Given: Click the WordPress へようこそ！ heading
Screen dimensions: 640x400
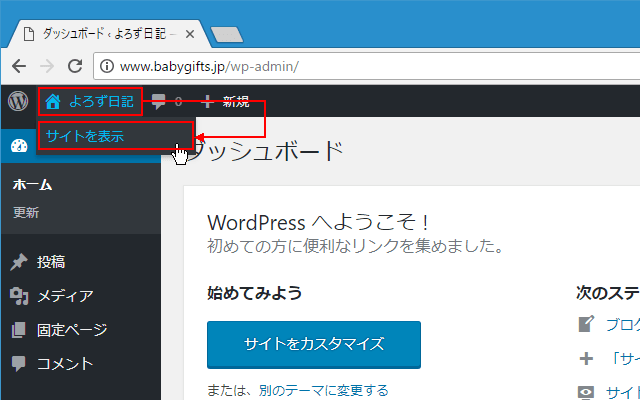Looking at the screenshot, I should (318, 222).
